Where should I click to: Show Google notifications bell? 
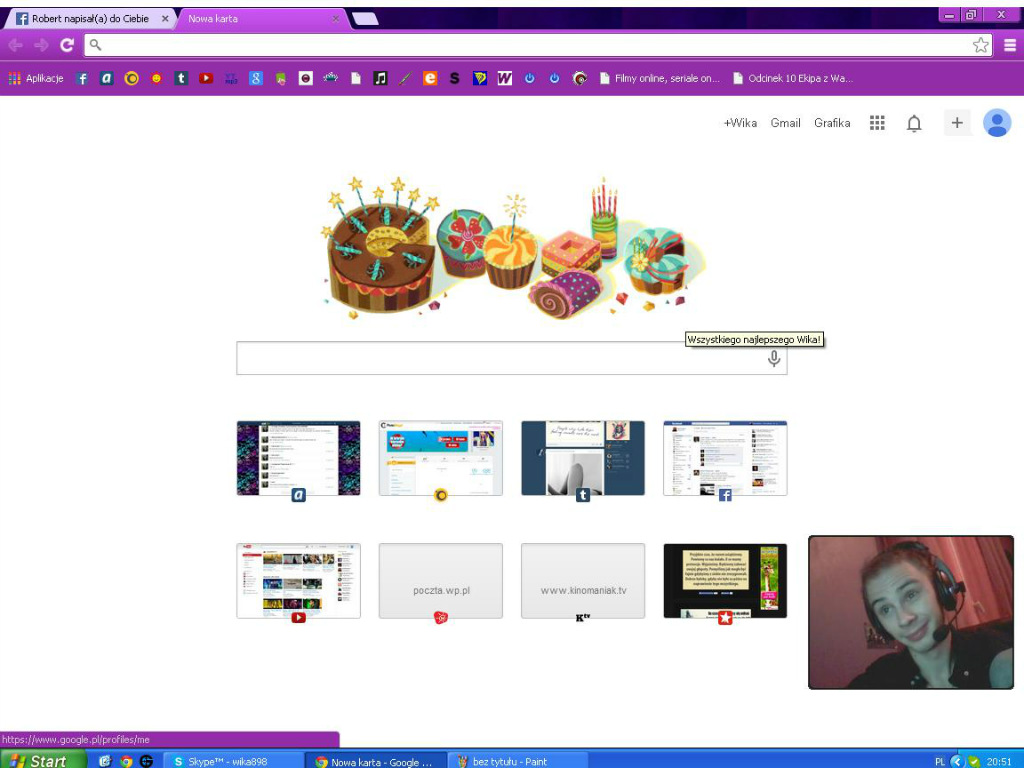[914, 123]
